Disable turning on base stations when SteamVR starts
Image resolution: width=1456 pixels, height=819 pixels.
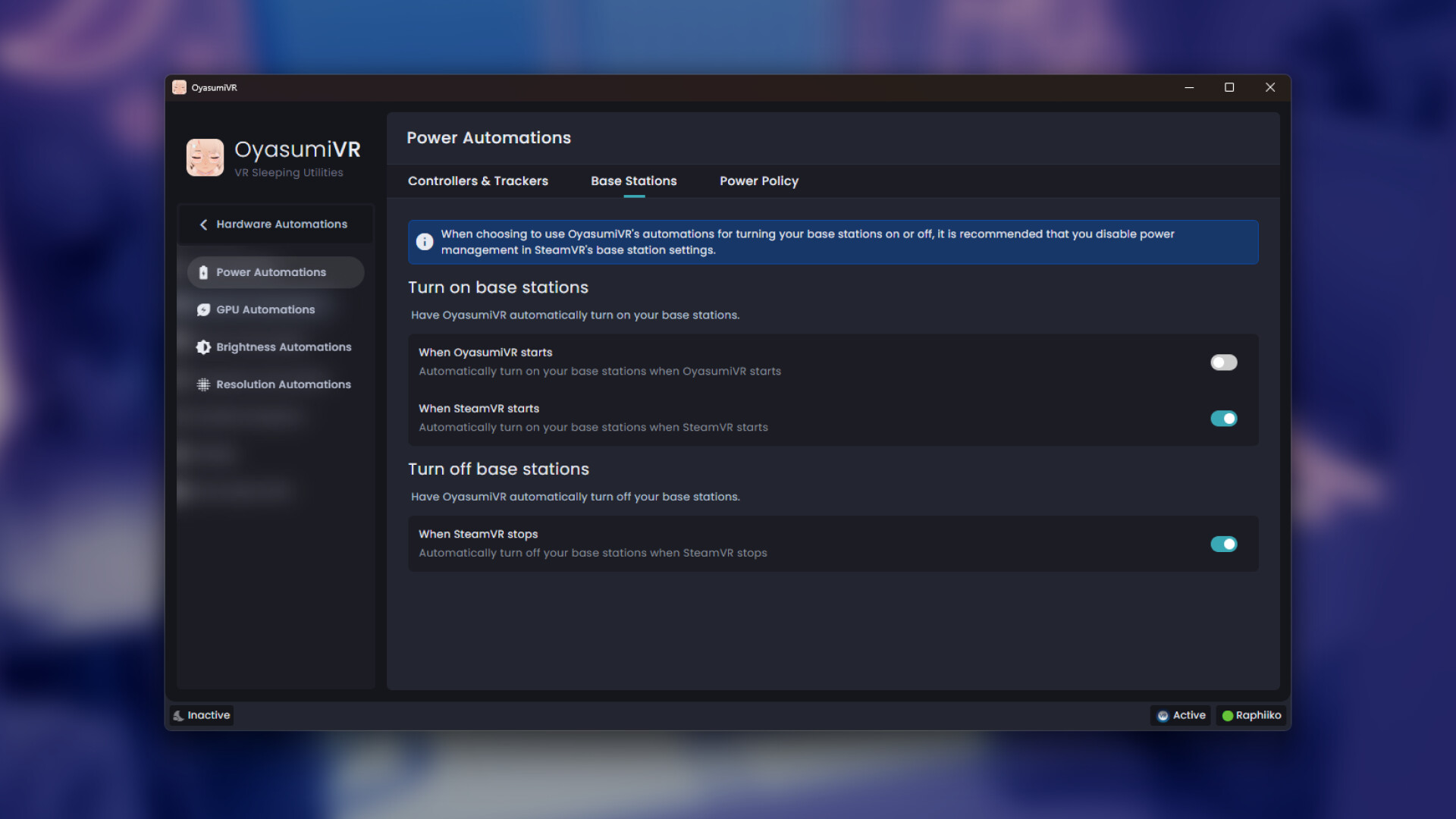1223,419
